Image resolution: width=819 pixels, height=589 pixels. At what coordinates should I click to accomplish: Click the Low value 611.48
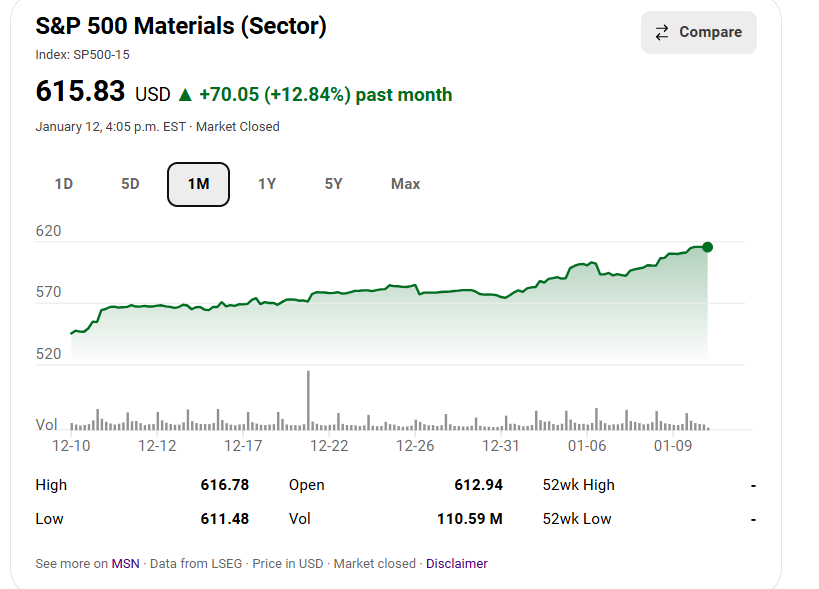[224, 519]
